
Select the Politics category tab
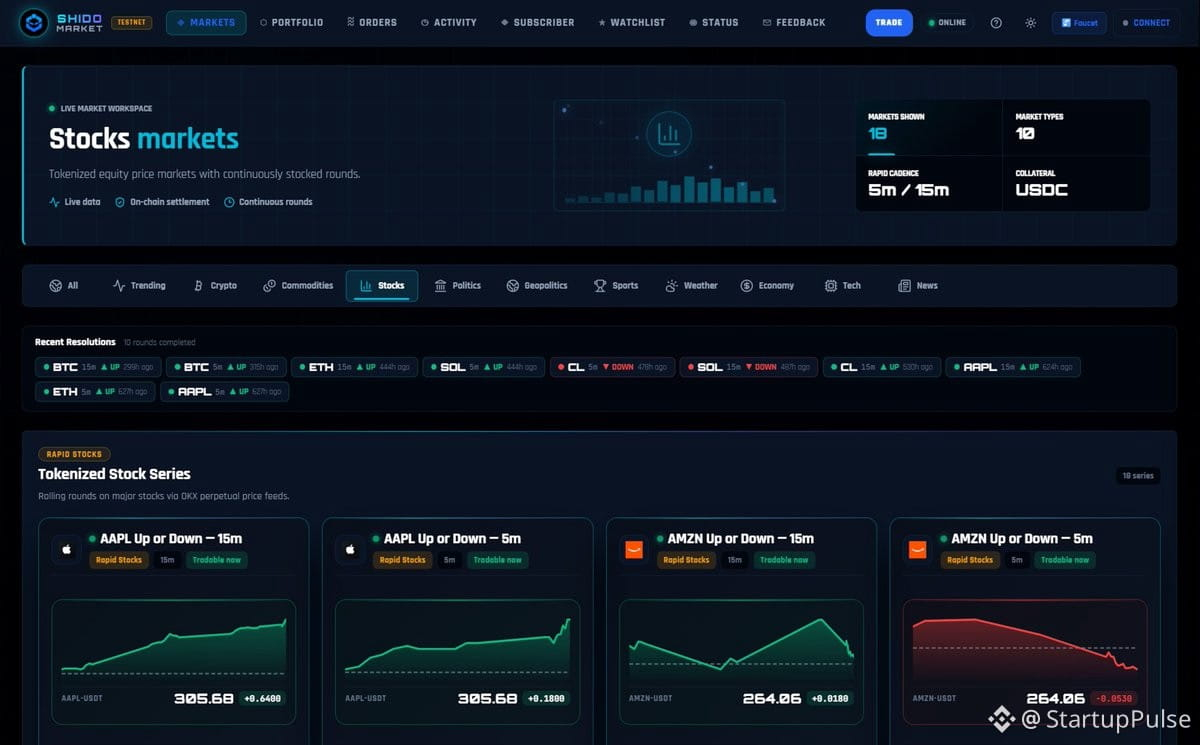pyautogui.click(x=458, y=285)
